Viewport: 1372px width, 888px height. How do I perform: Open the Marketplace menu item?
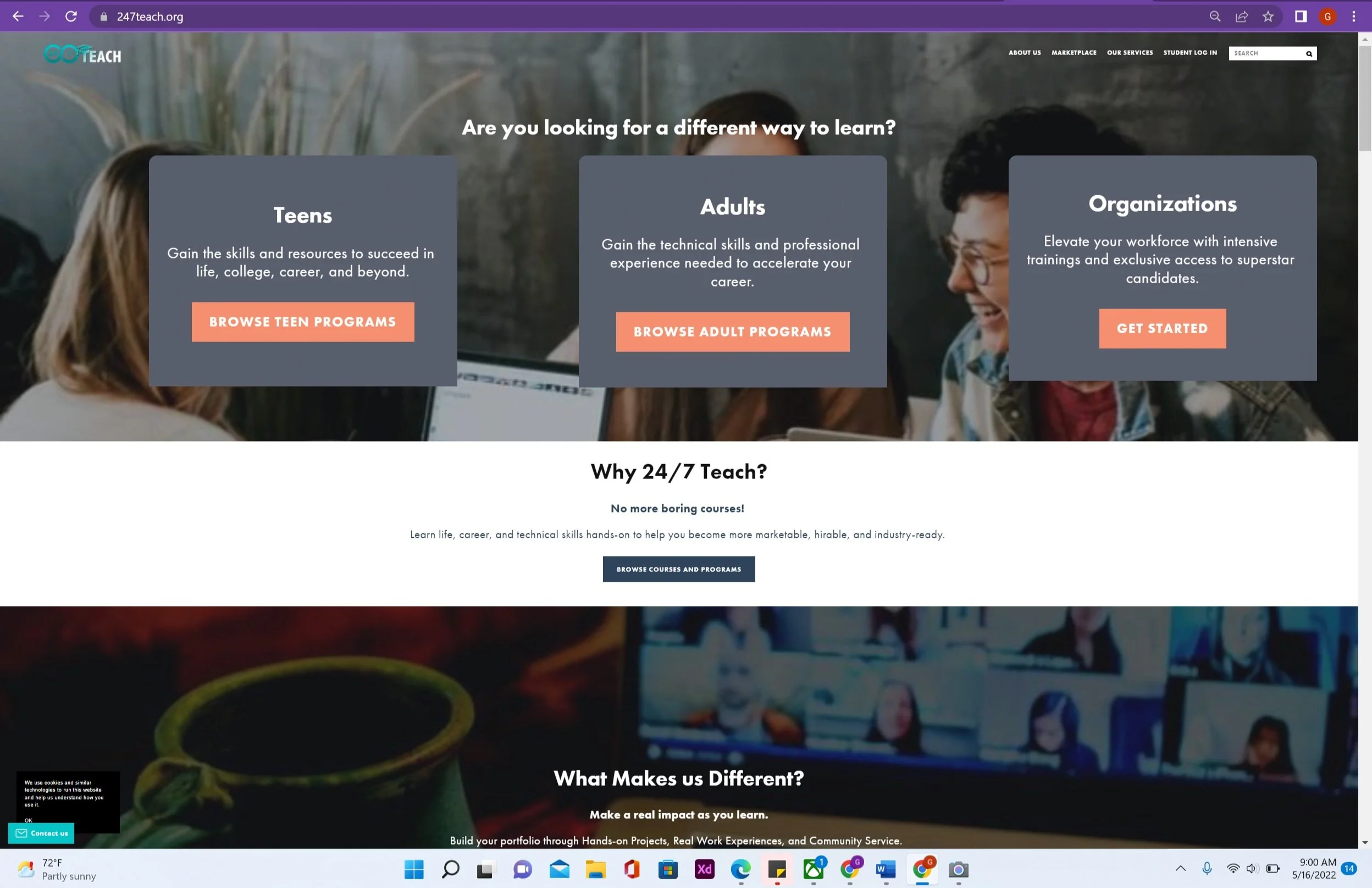(1074, 52)
